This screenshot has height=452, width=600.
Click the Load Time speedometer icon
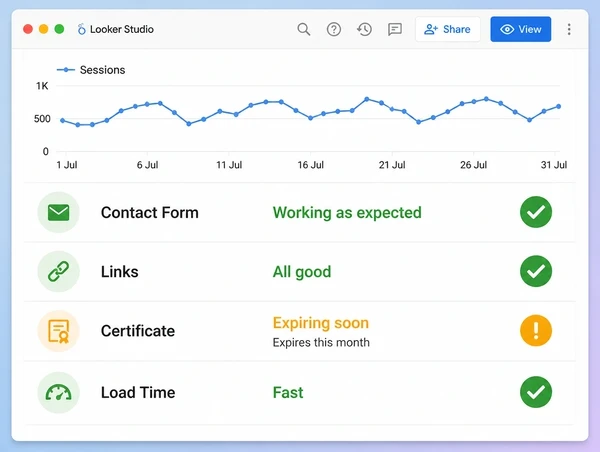(x=58, y=392)
